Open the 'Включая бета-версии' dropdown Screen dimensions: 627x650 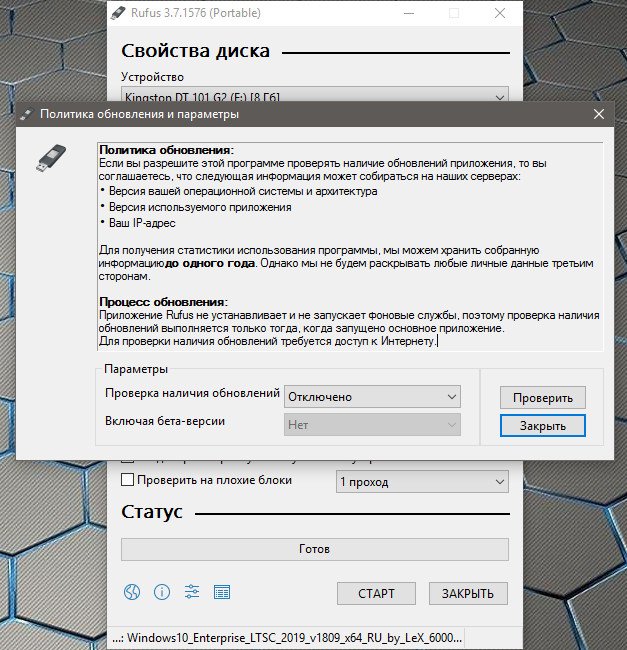(x=372, y=425)
